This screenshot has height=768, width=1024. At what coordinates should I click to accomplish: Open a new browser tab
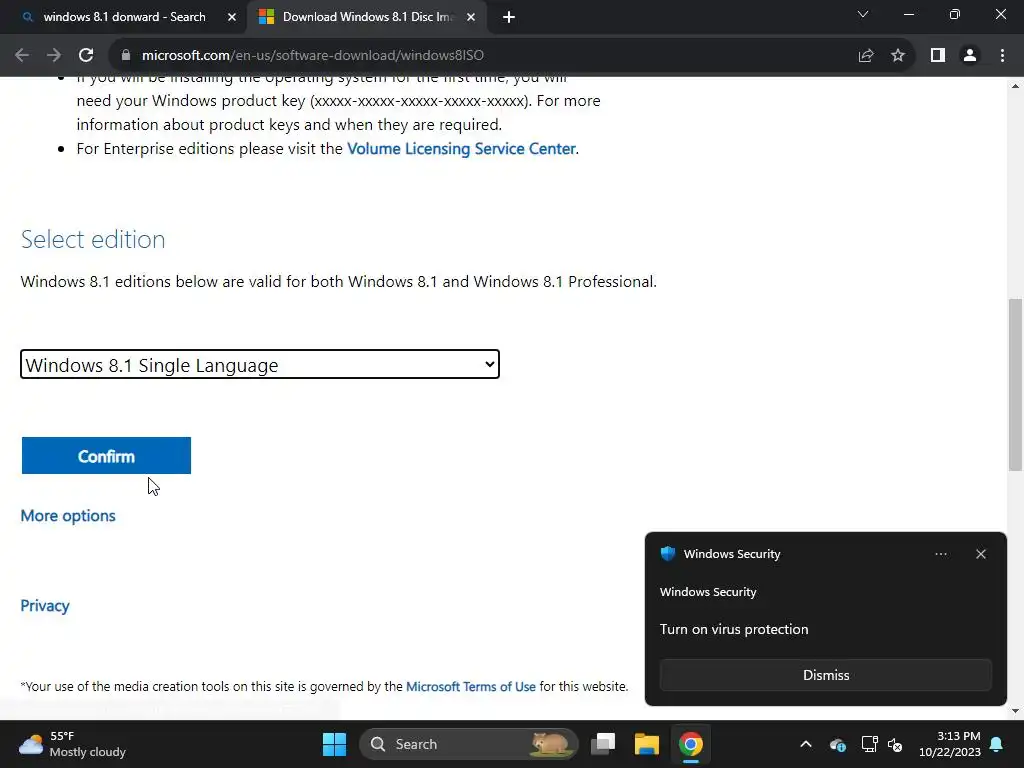coord(509,17)
